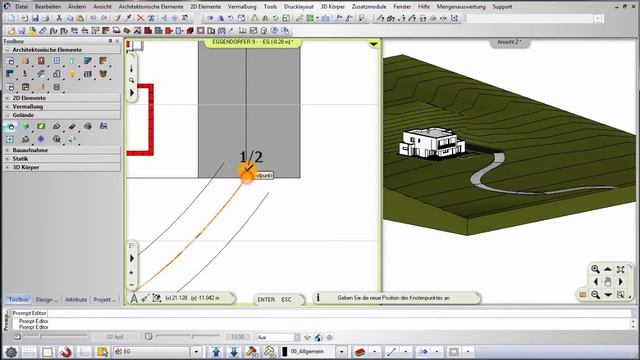Click the date slider near 02 April

click(56, 336)
